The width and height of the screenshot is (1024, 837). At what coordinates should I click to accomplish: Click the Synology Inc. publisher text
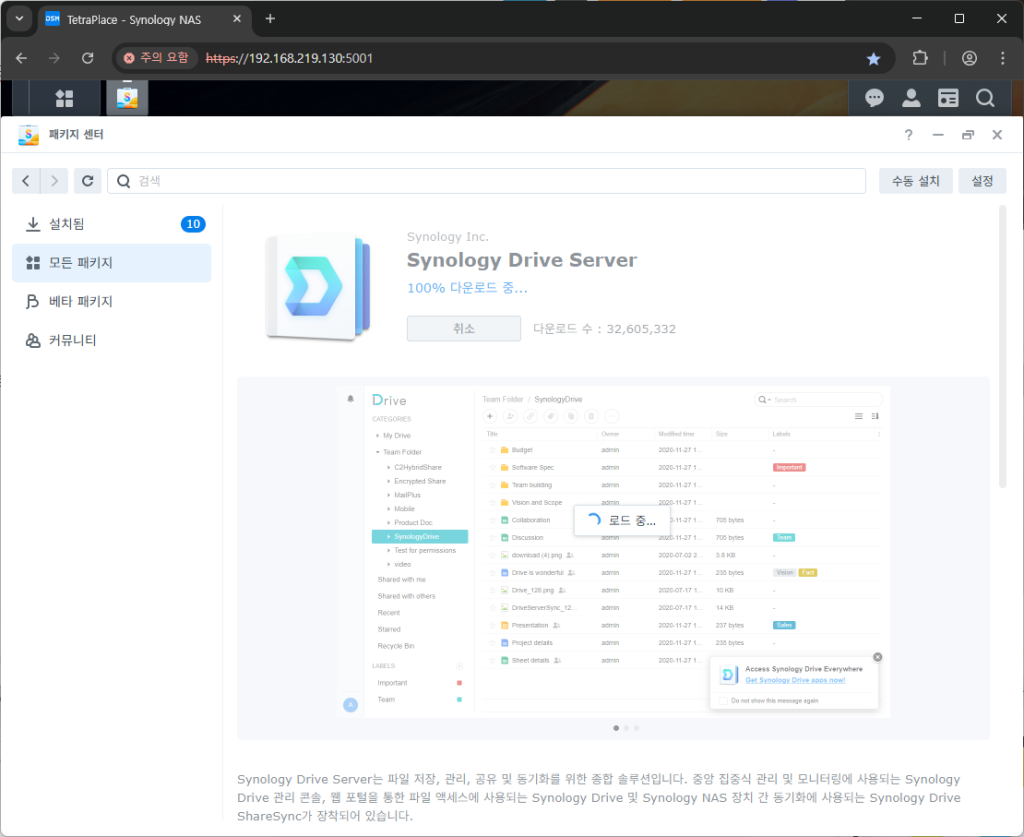(448, 236)
